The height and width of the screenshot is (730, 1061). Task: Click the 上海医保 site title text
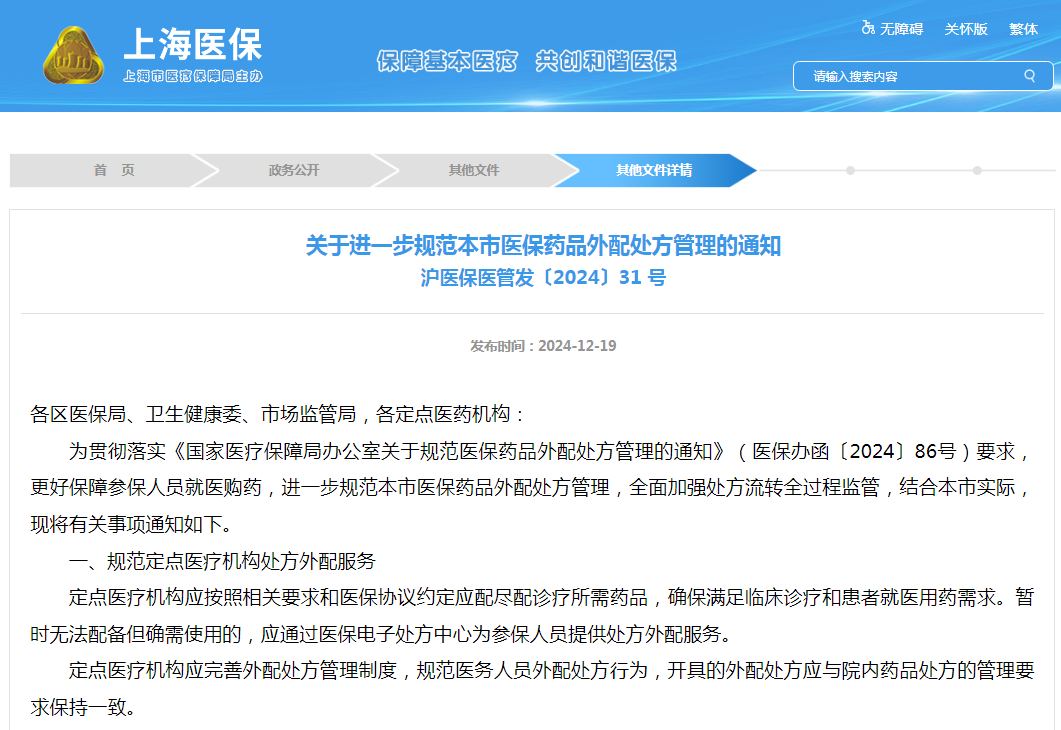click(x=192, y=45)
